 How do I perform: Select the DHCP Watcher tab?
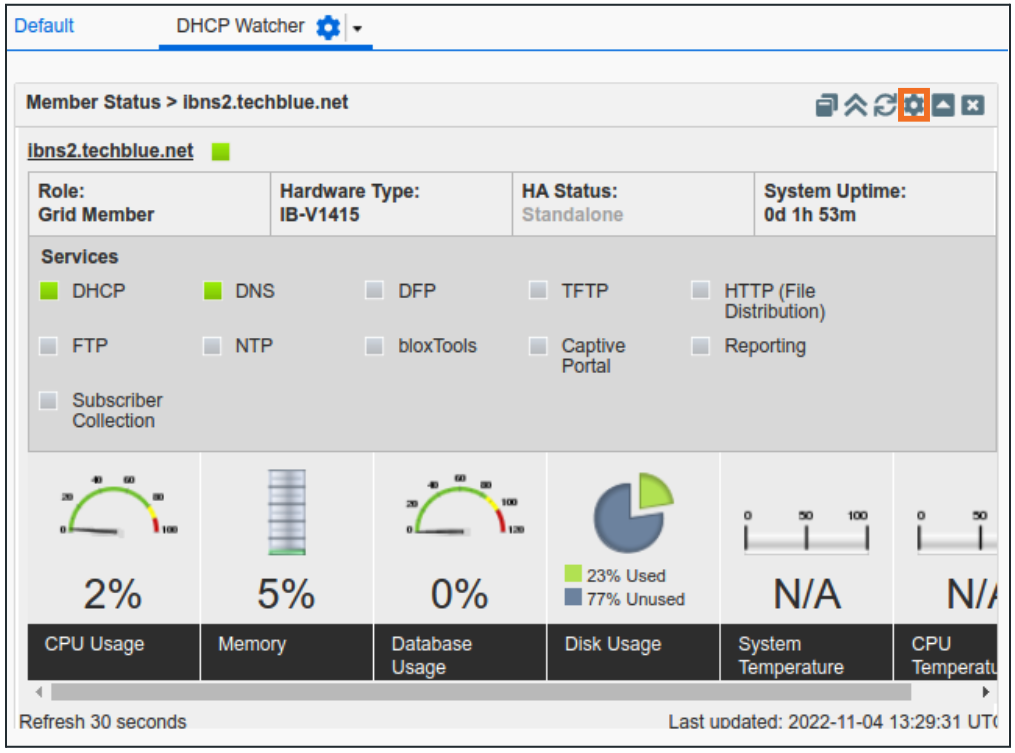pyautogui.click(x=245, y=27)
